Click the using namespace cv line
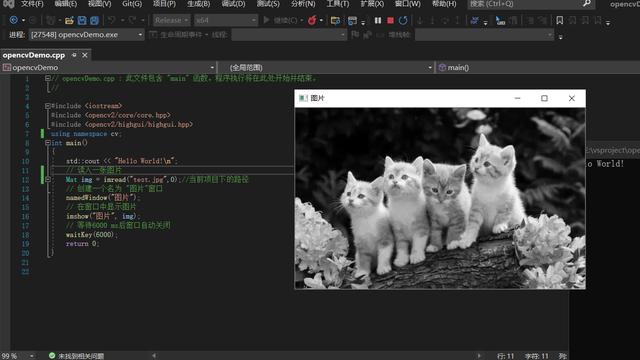Screen dimensions: 640x360 pos(86,133)
